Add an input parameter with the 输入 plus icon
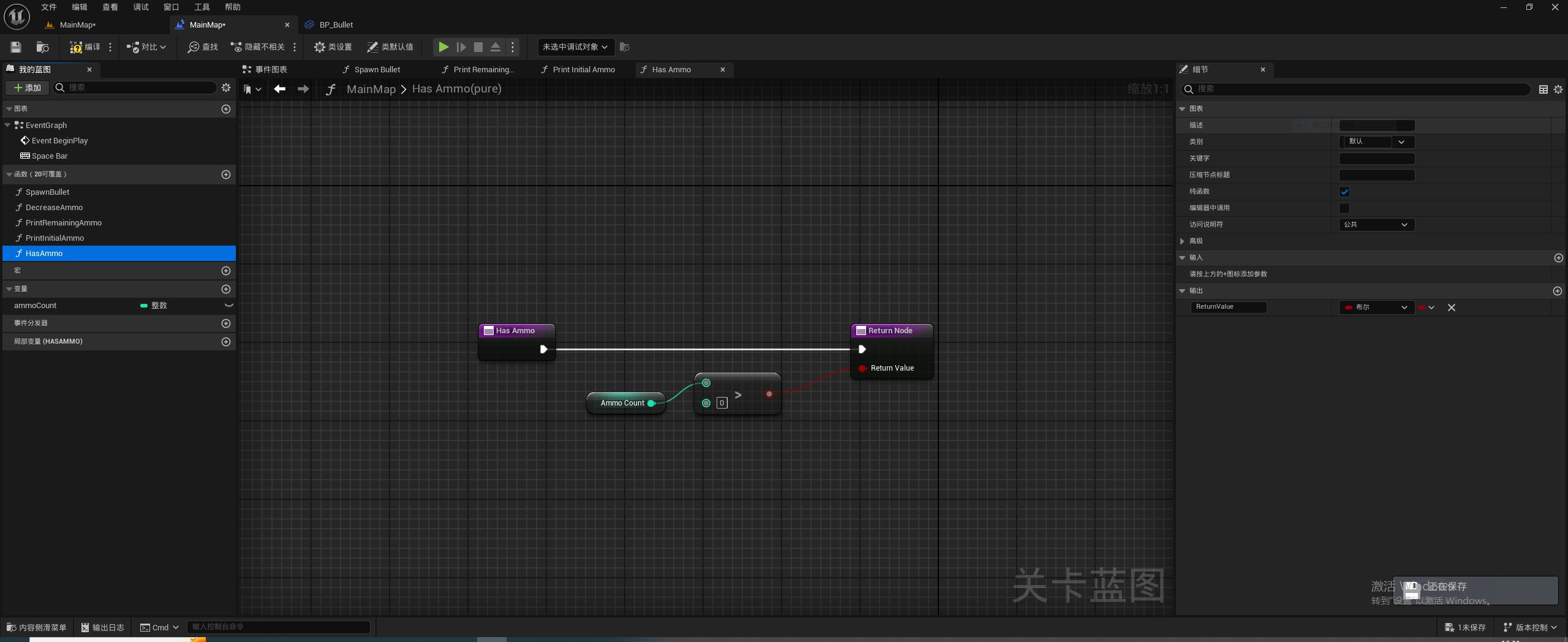1568x642 pixels. tap(1558, 258)
